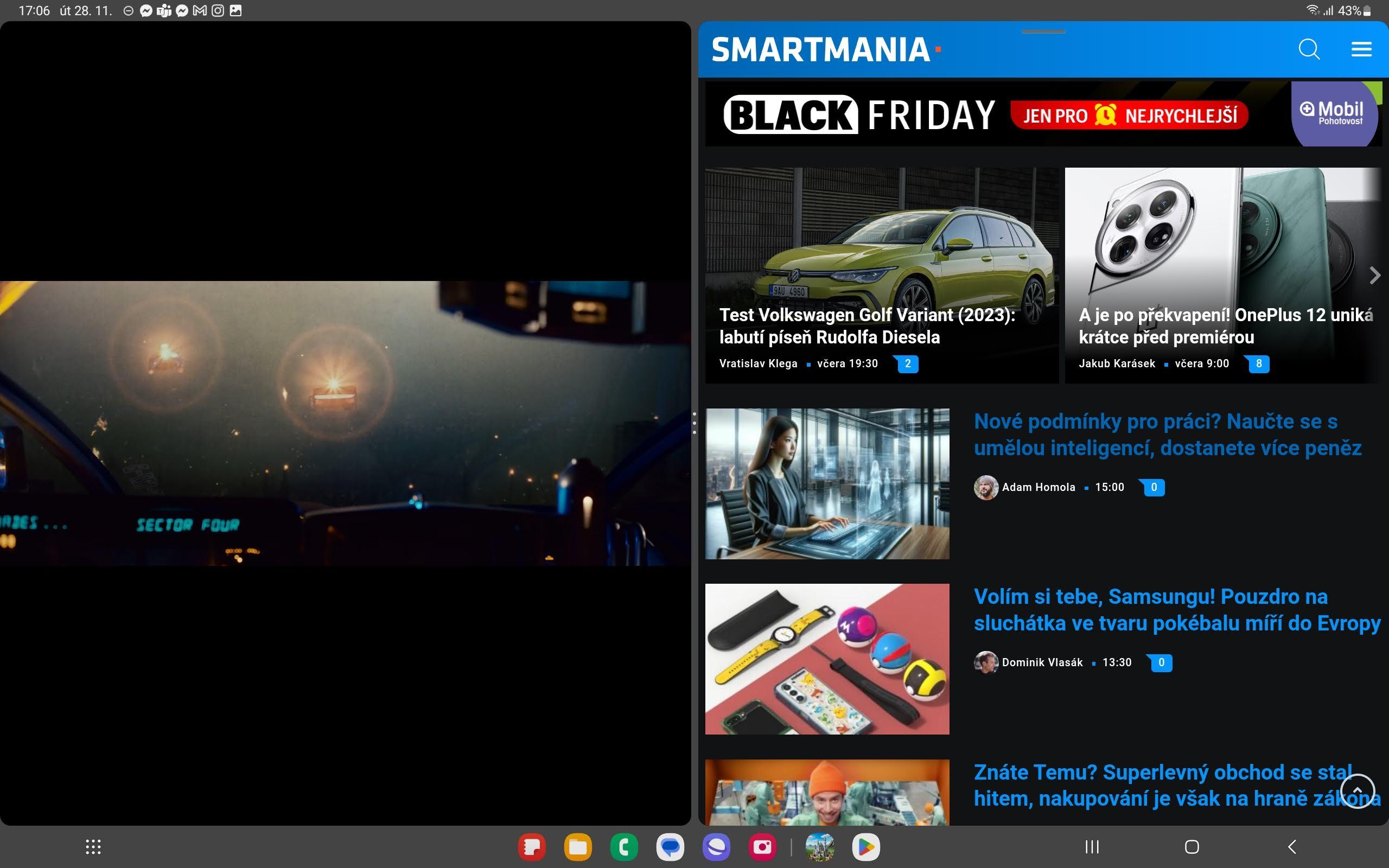This screenshot has height=868, width=1389.
Task: Tap the Home navigation button
Action: [x=1192, y=847]
